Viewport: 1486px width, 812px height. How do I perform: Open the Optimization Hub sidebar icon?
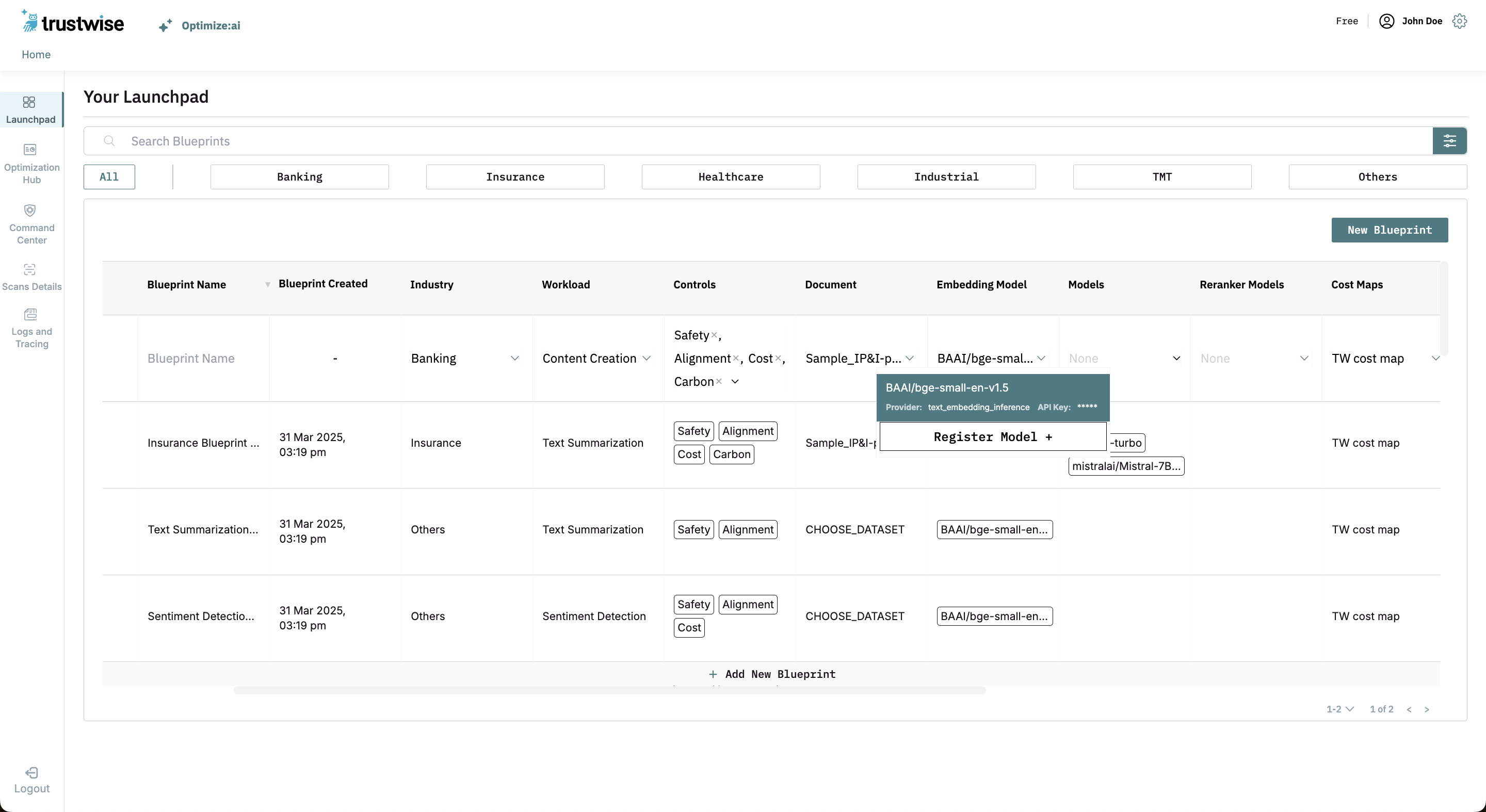30,150
